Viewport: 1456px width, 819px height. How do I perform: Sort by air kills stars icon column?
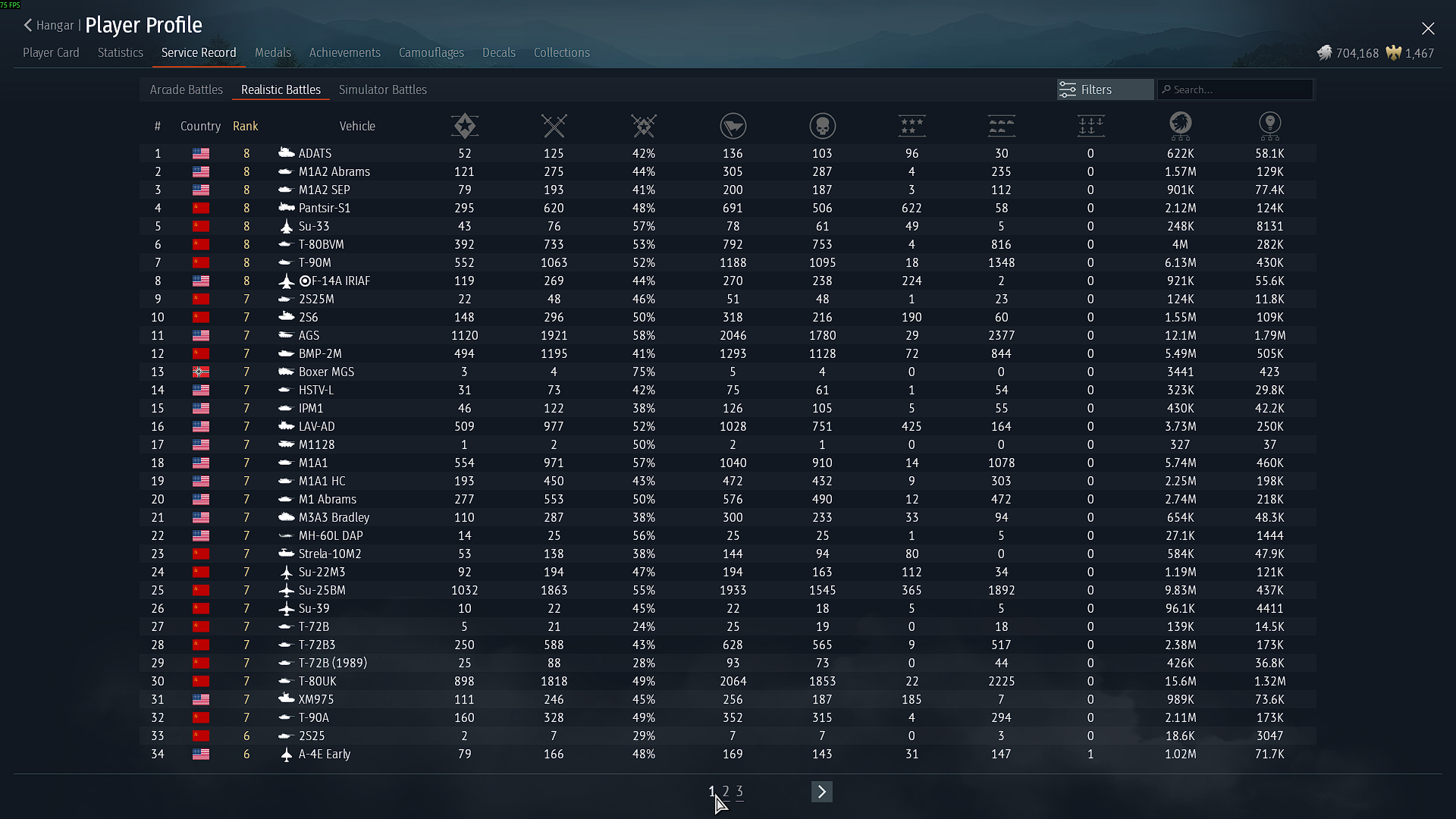tap(912, 126)
